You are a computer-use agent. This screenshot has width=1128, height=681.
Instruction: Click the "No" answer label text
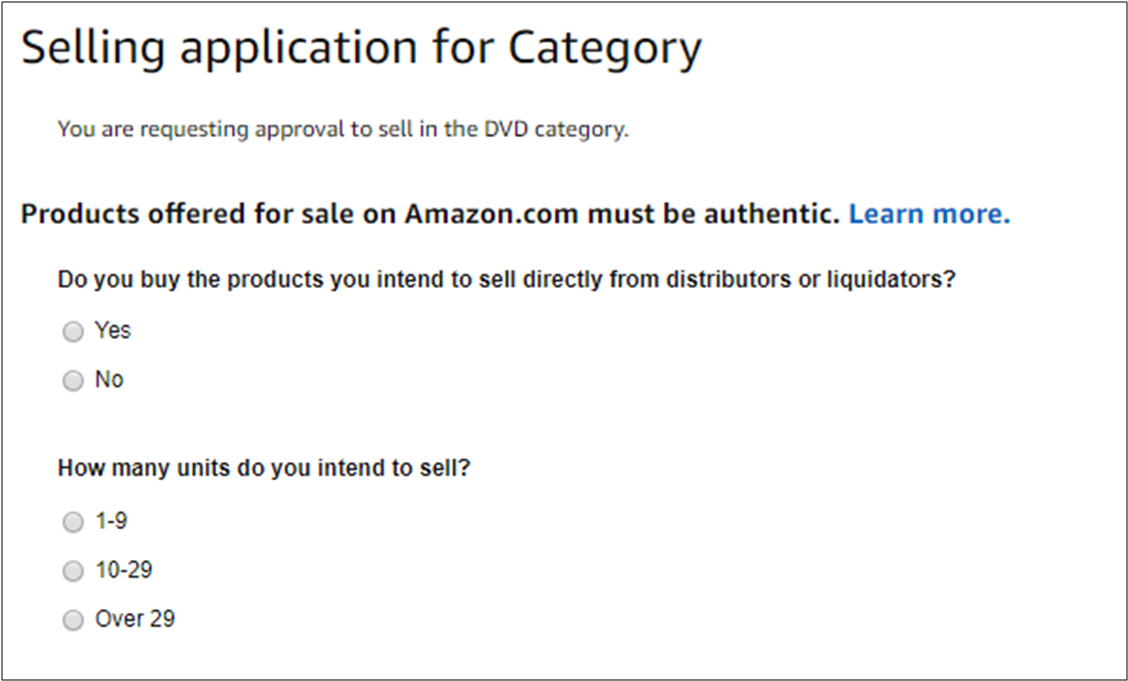click(x=109, y=380)
